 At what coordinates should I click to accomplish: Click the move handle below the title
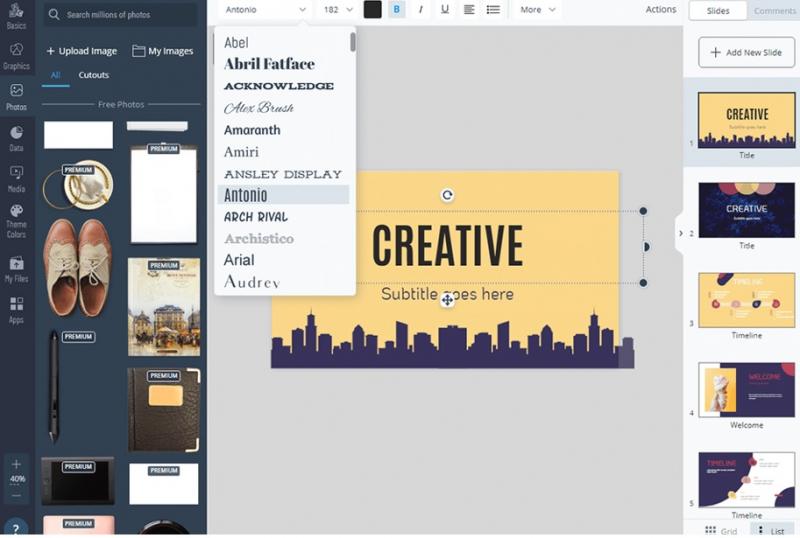pyautogui.click(x=447, y=300)
